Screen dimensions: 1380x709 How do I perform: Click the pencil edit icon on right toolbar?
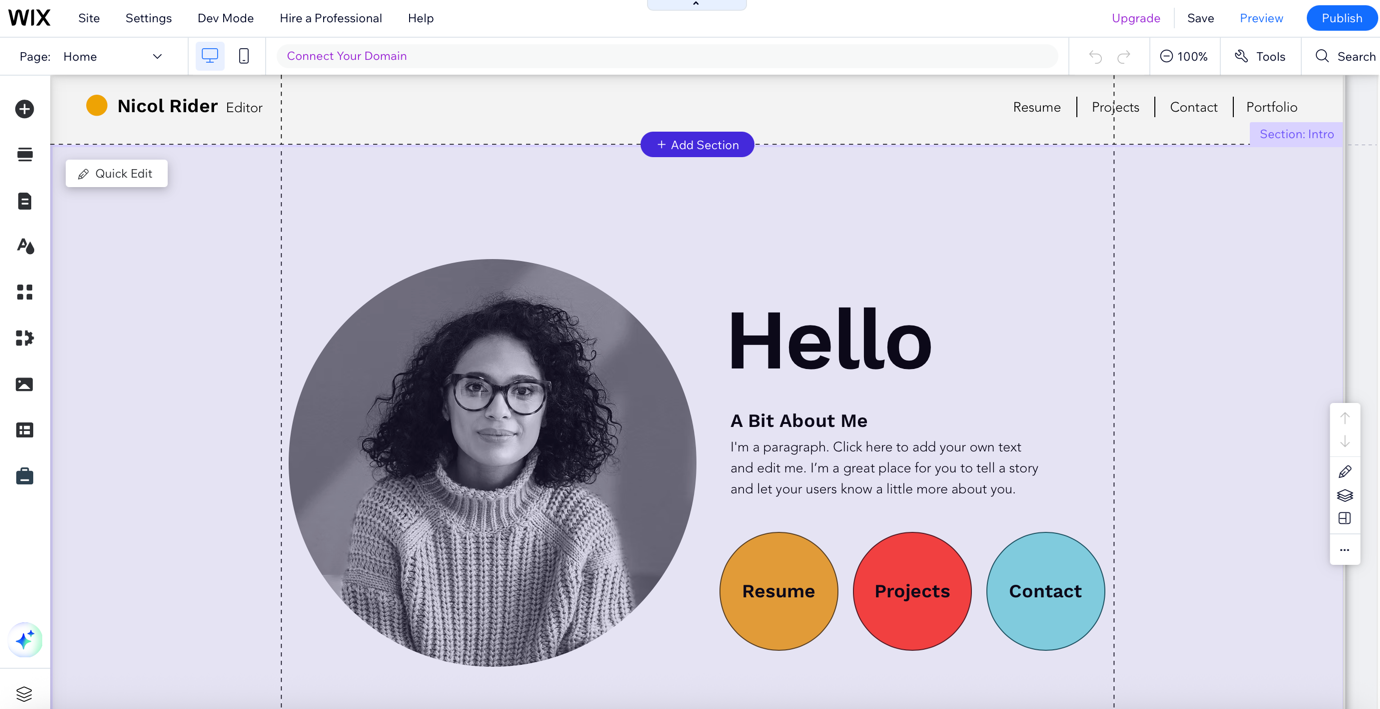pos(1345,472)
